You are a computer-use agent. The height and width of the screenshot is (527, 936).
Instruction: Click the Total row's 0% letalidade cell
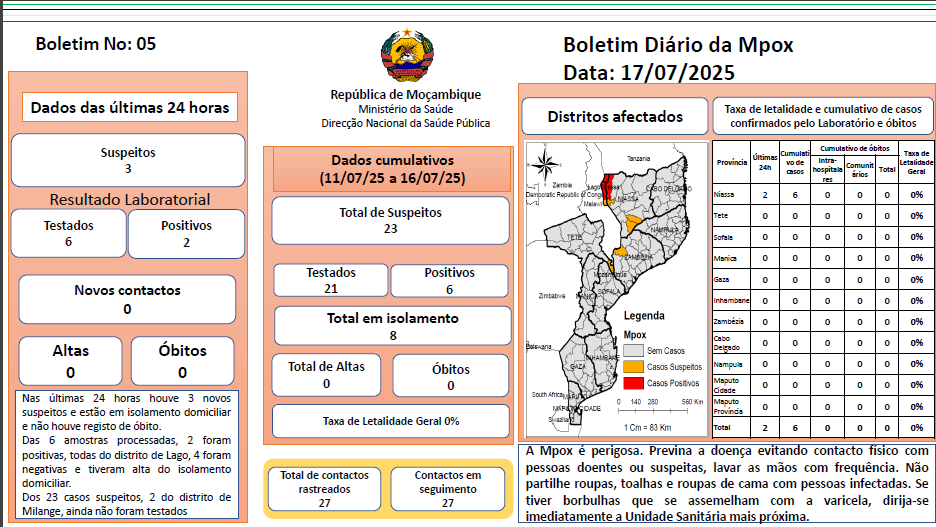(916, 427)
